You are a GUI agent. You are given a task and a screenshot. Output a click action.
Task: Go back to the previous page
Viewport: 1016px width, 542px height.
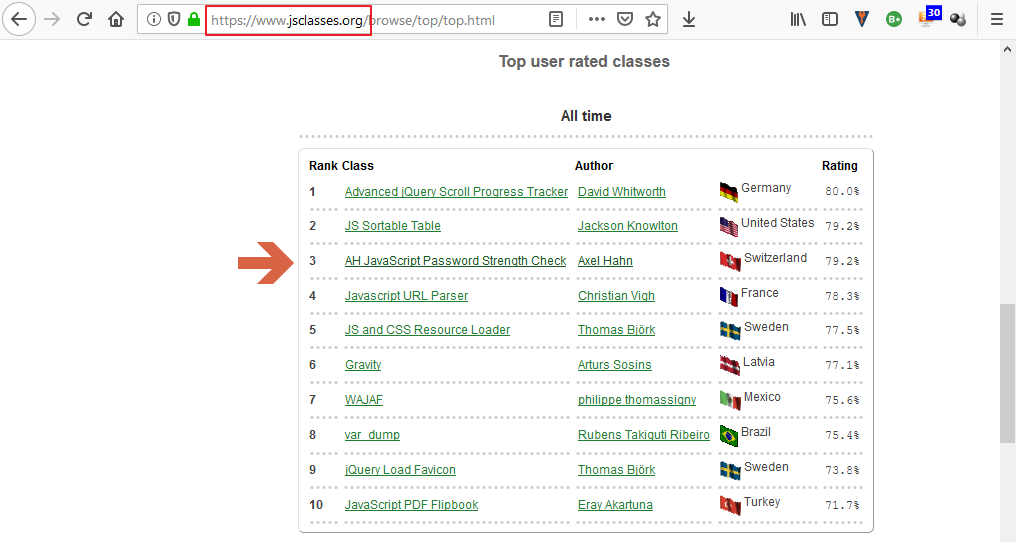click(x=19, y=19)
